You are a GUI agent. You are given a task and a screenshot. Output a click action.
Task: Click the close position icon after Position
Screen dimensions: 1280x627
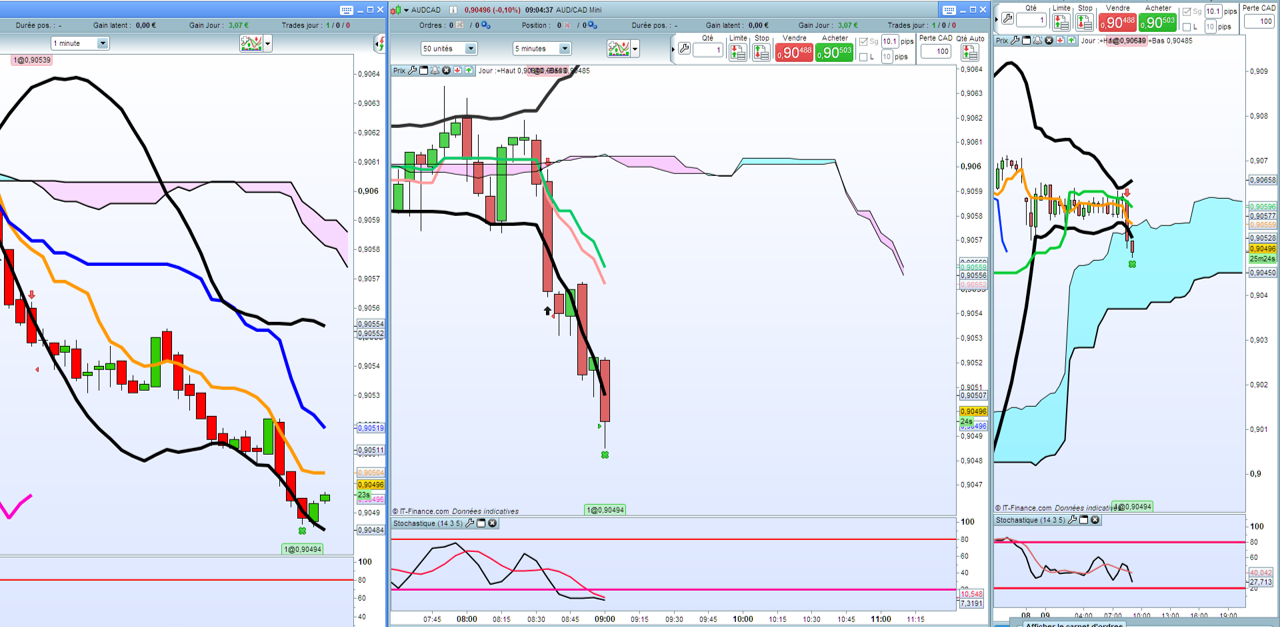click(x=566, y=25)
